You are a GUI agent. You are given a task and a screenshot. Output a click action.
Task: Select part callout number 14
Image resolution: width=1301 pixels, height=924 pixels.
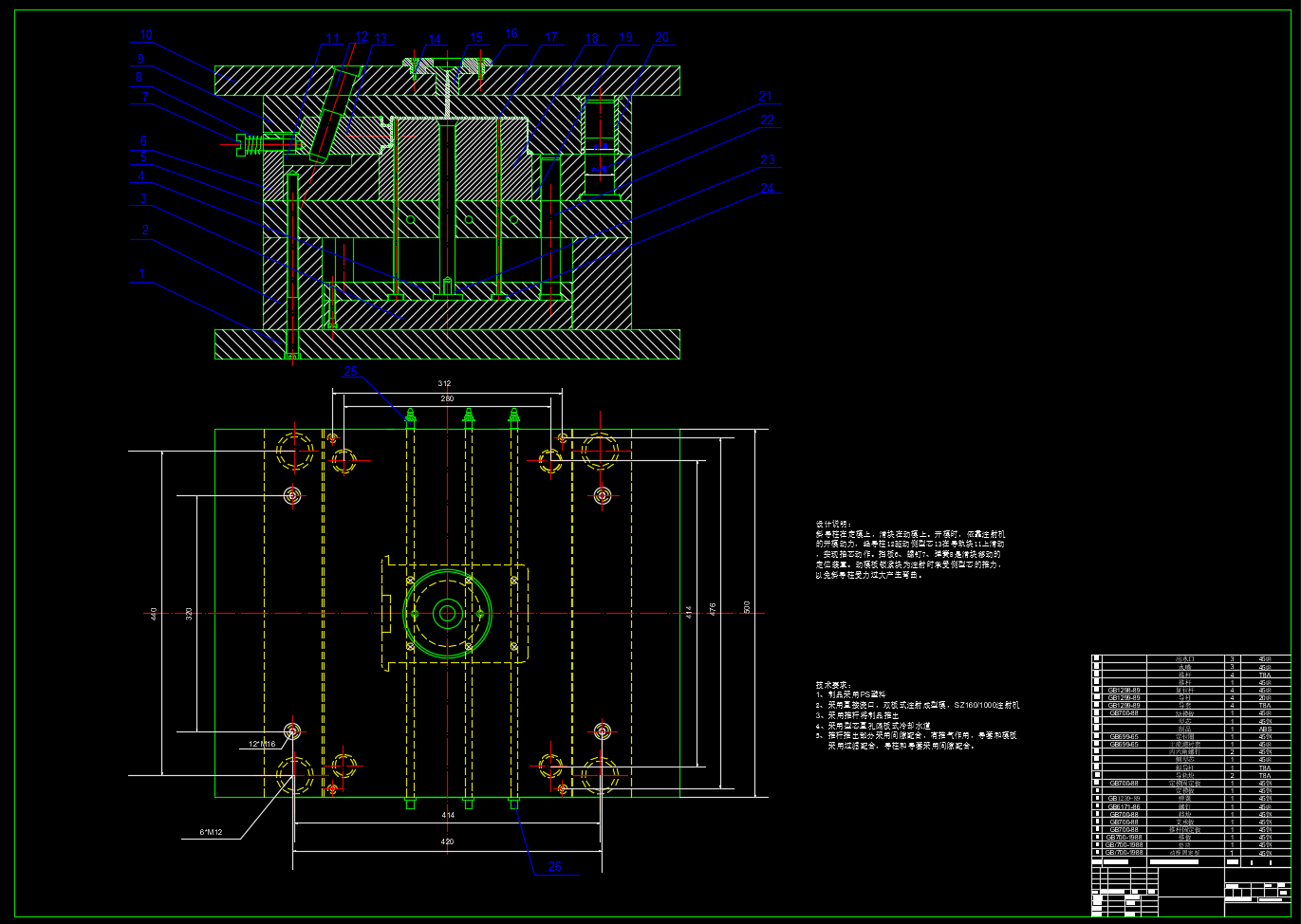click(x=435, y=40)
